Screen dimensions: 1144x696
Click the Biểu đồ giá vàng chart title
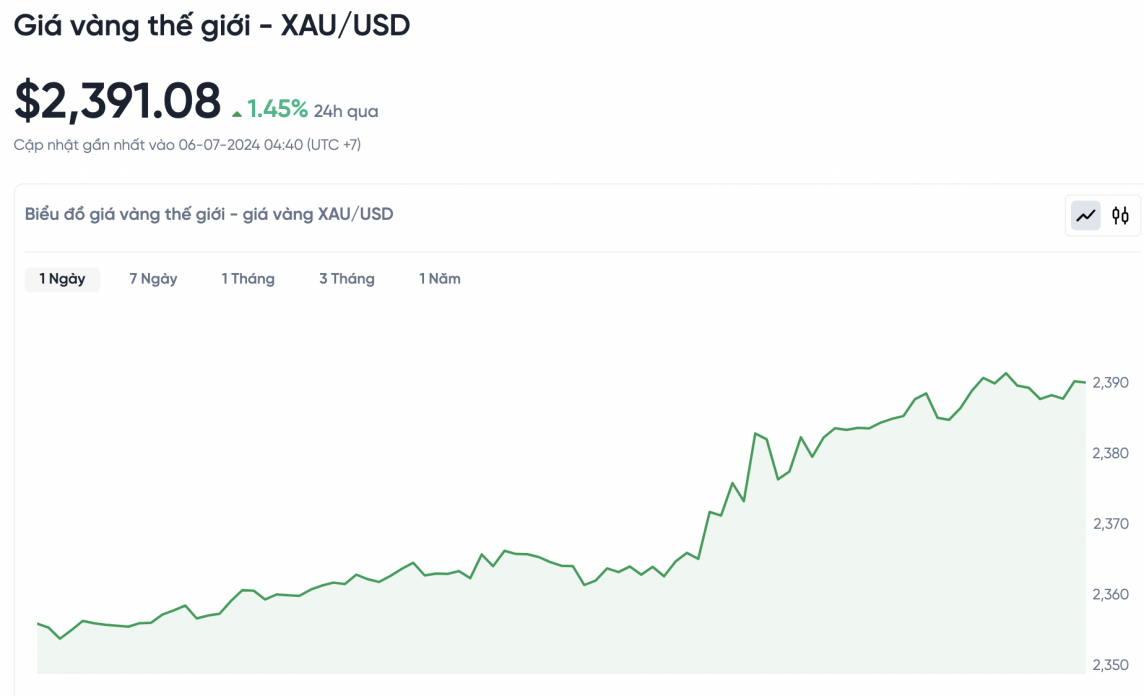coord(209,214)
